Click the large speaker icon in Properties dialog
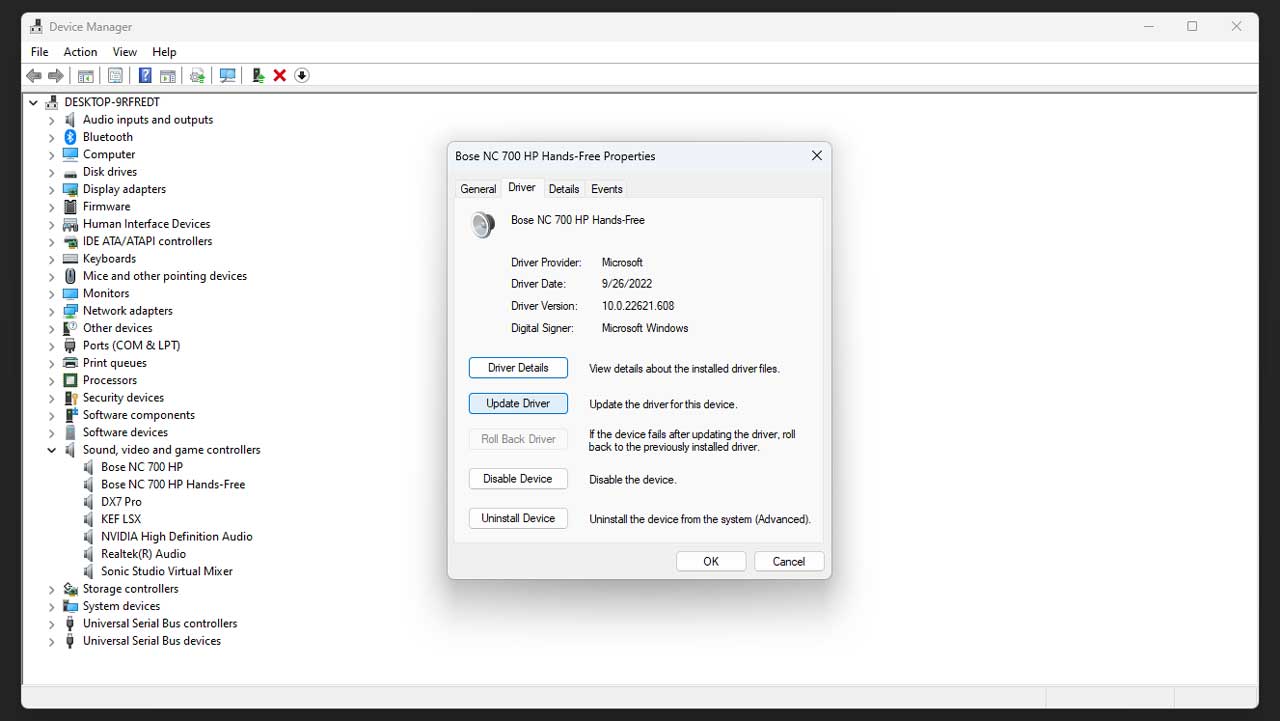The height and width of the screenshot is (721, 1280). (x=483, y=225)
